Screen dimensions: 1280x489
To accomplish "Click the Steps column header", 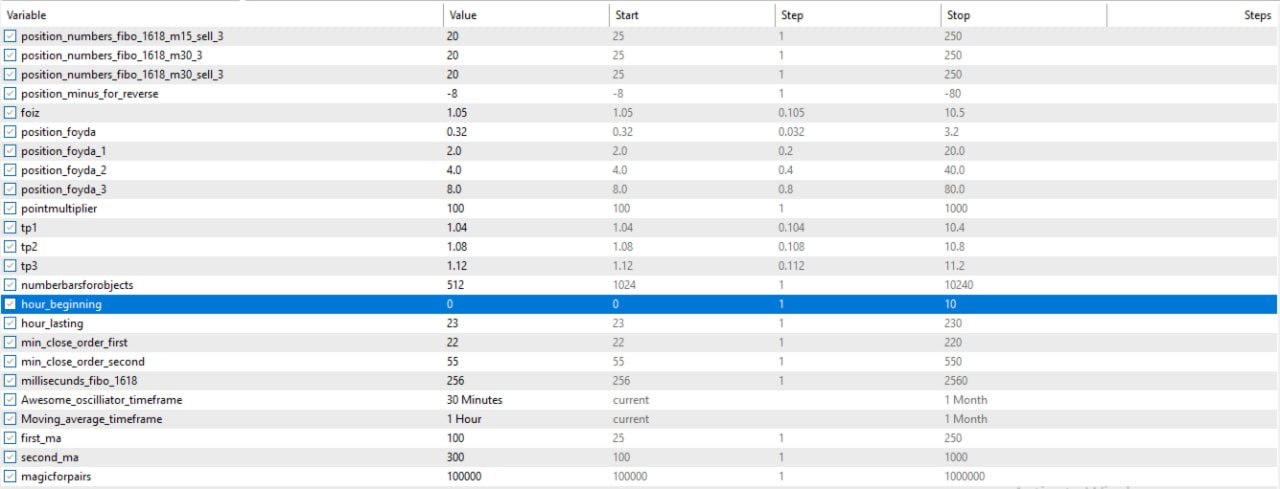I will tap(1257, 16).
